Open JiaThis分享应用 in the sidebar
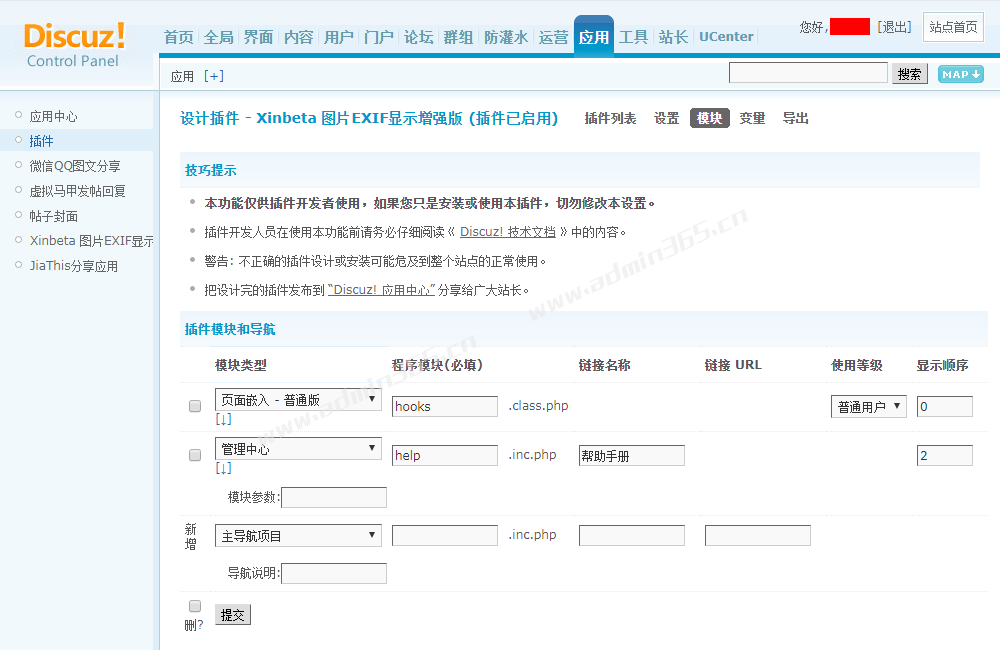Viewport: 1000px width, 650px height. coord(73,265)
